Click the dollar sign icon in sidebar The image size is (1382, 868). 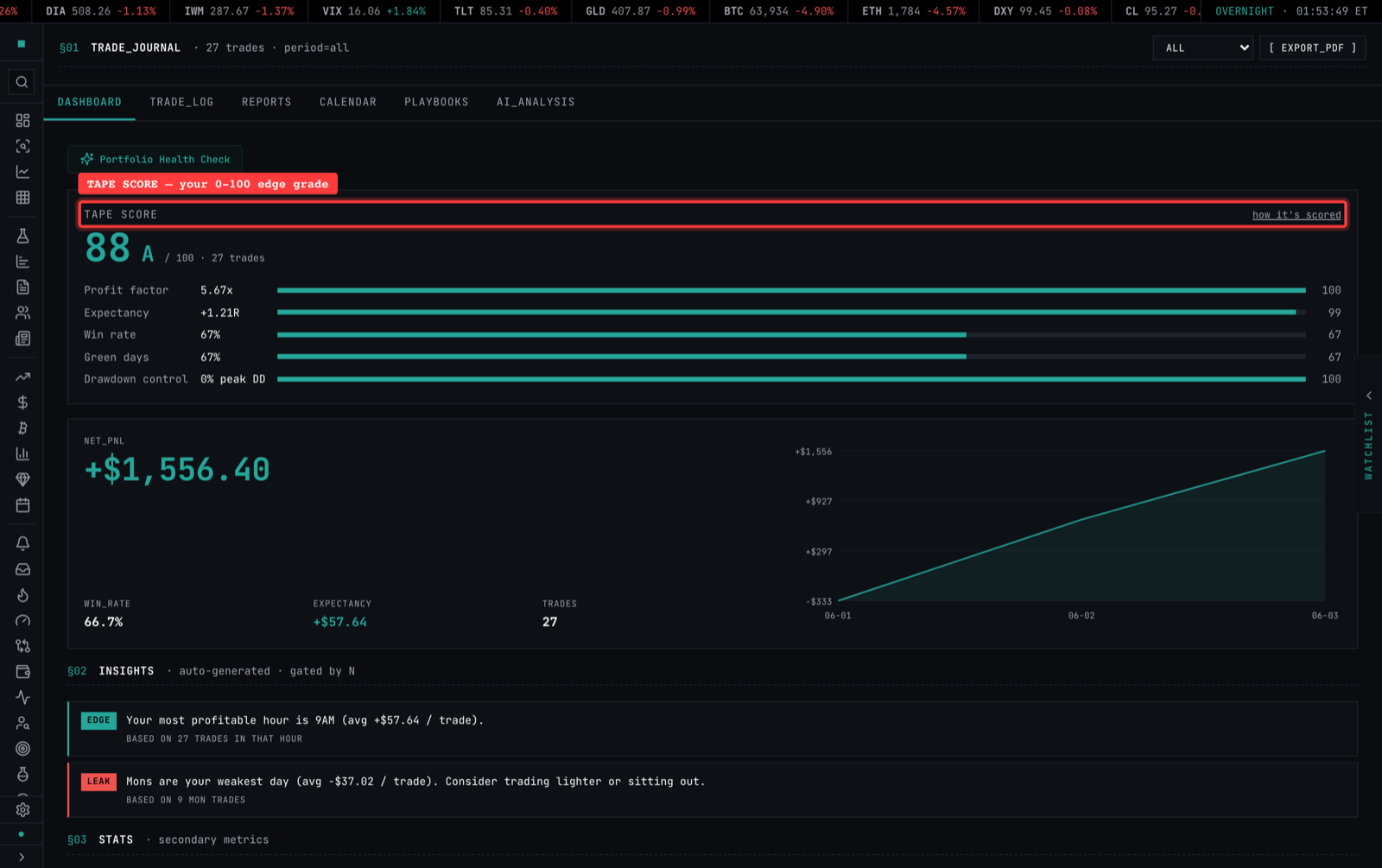[22, 402]
